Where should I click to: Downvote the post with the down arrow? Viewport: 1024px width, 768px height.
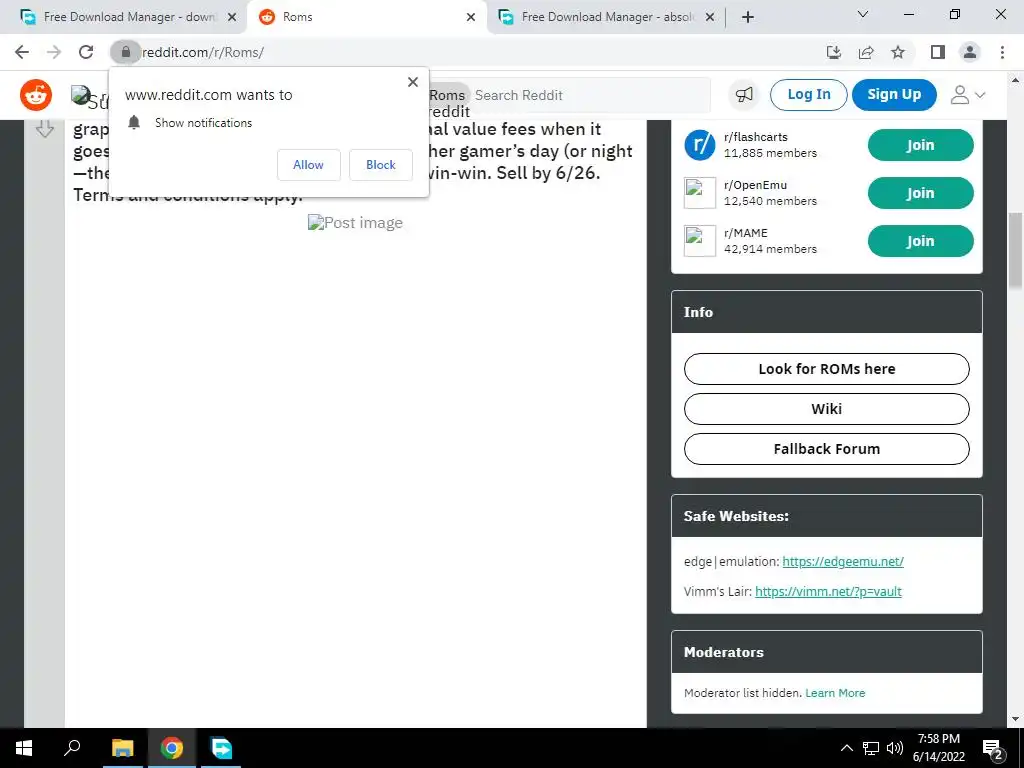[44, 129]
